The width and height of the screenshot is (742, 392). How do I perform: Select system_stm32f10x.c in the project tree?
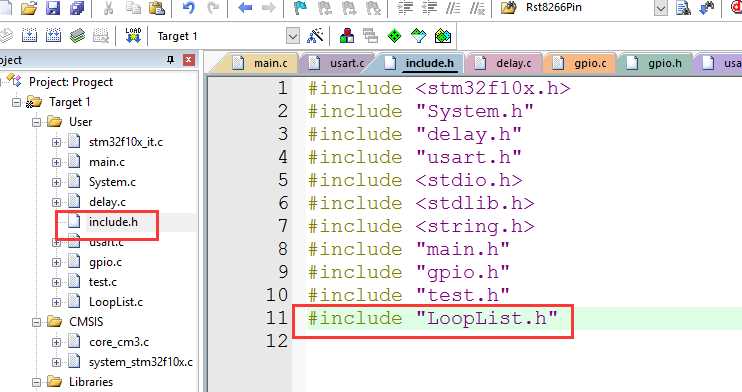click(x=141, y=362)
